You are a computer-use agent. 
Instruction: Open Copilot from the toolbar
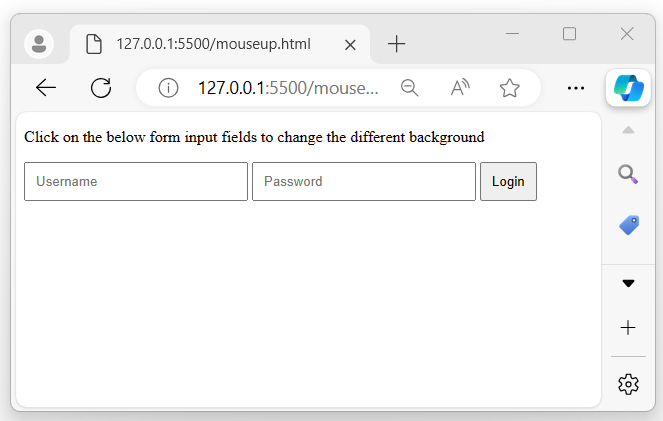[628, 88]
